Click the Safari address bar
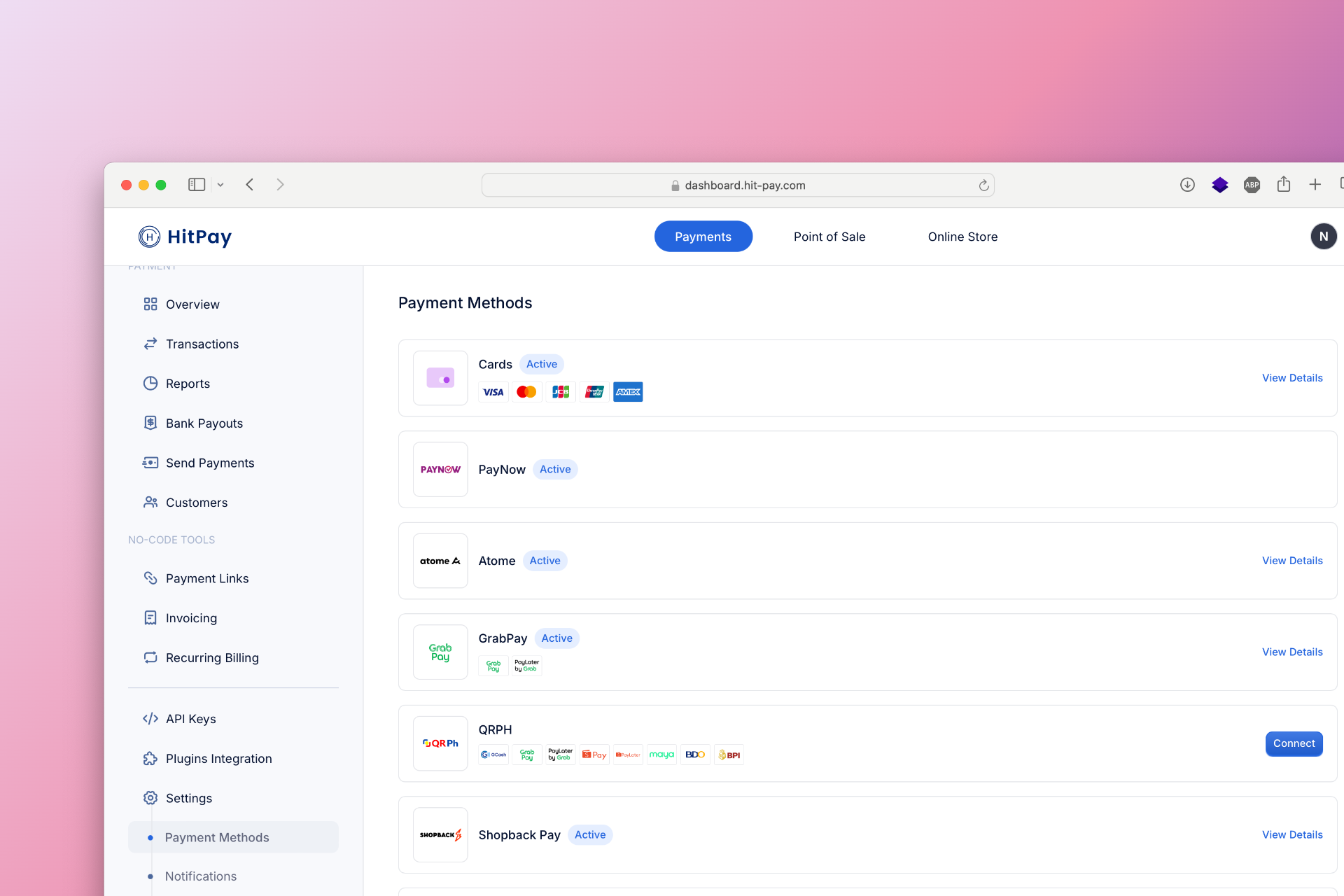Screen dimensions: 1344x896 pyautogui.click(x=738, y=185)
